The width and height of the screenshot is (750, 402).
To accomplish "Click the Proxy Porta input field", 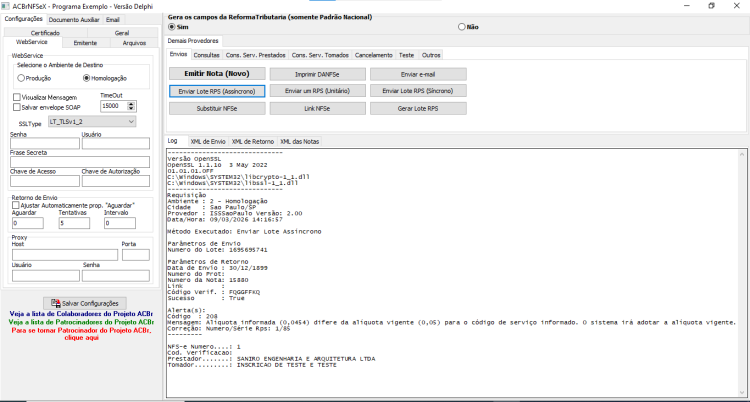I will [136, 255].
